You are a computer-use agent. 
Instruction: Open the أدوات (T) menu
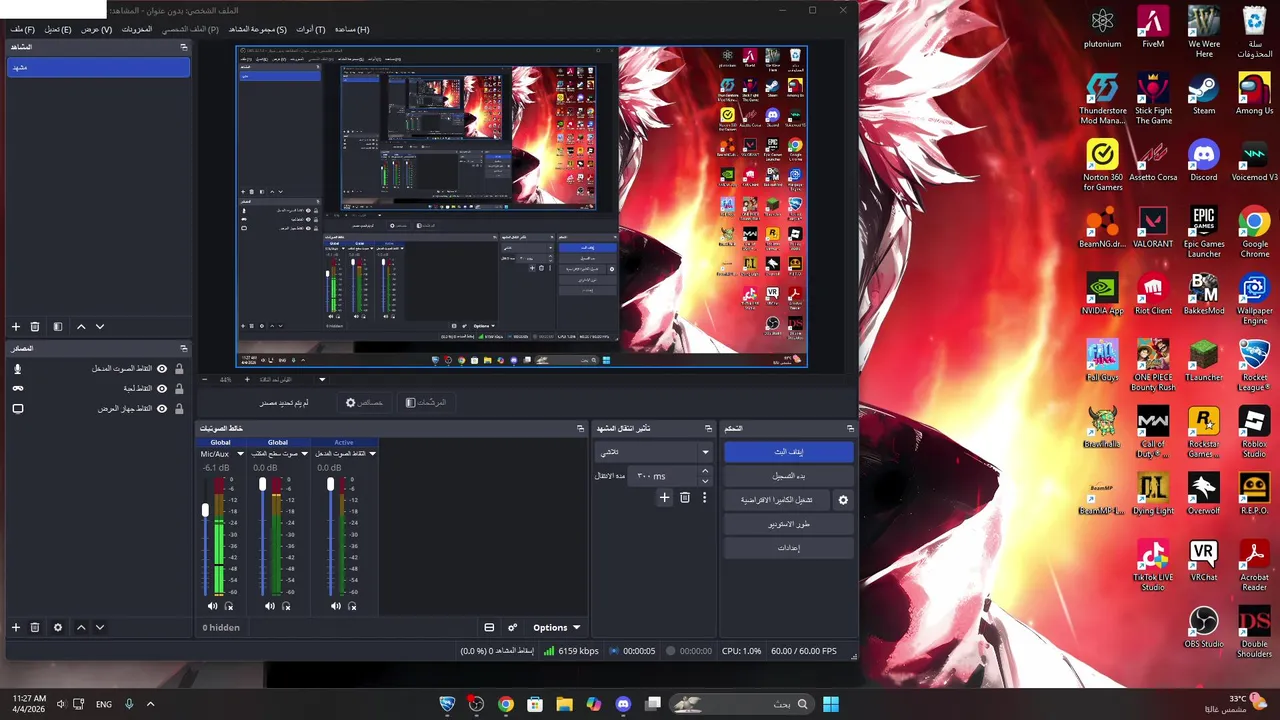click(x=311, y=30)
